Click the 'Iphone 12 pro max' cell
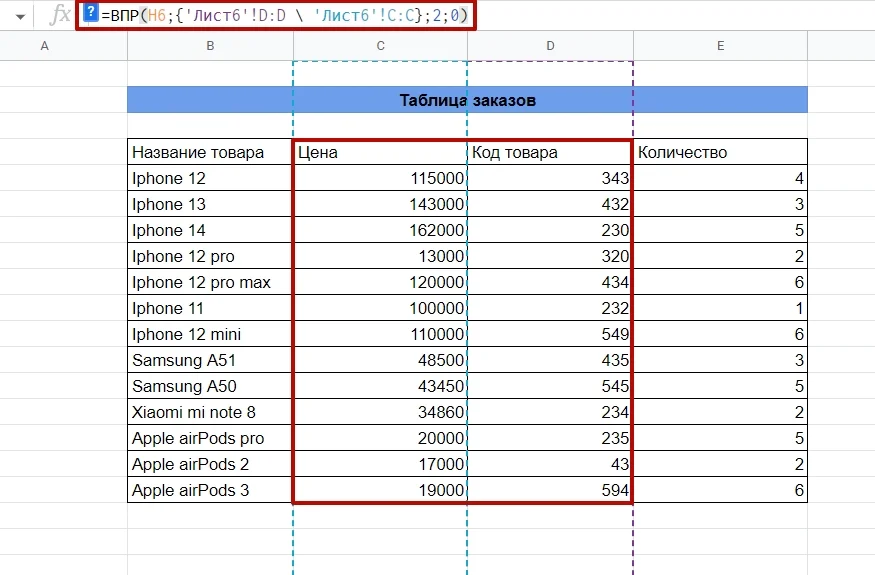Screen dimensions: 875x575 210,282
